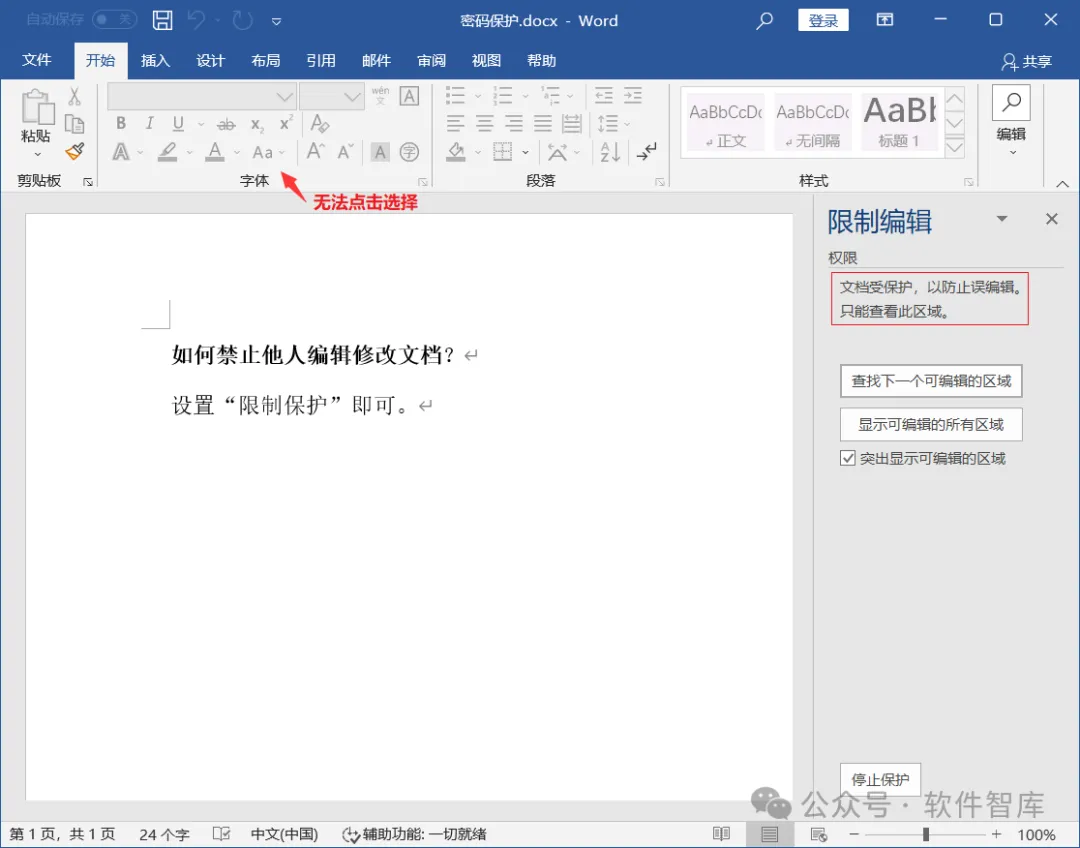Viewport: 1080px width, 848px height.
Task: Click the Enclosed Characters 字 icon
Action: (409, 152)
